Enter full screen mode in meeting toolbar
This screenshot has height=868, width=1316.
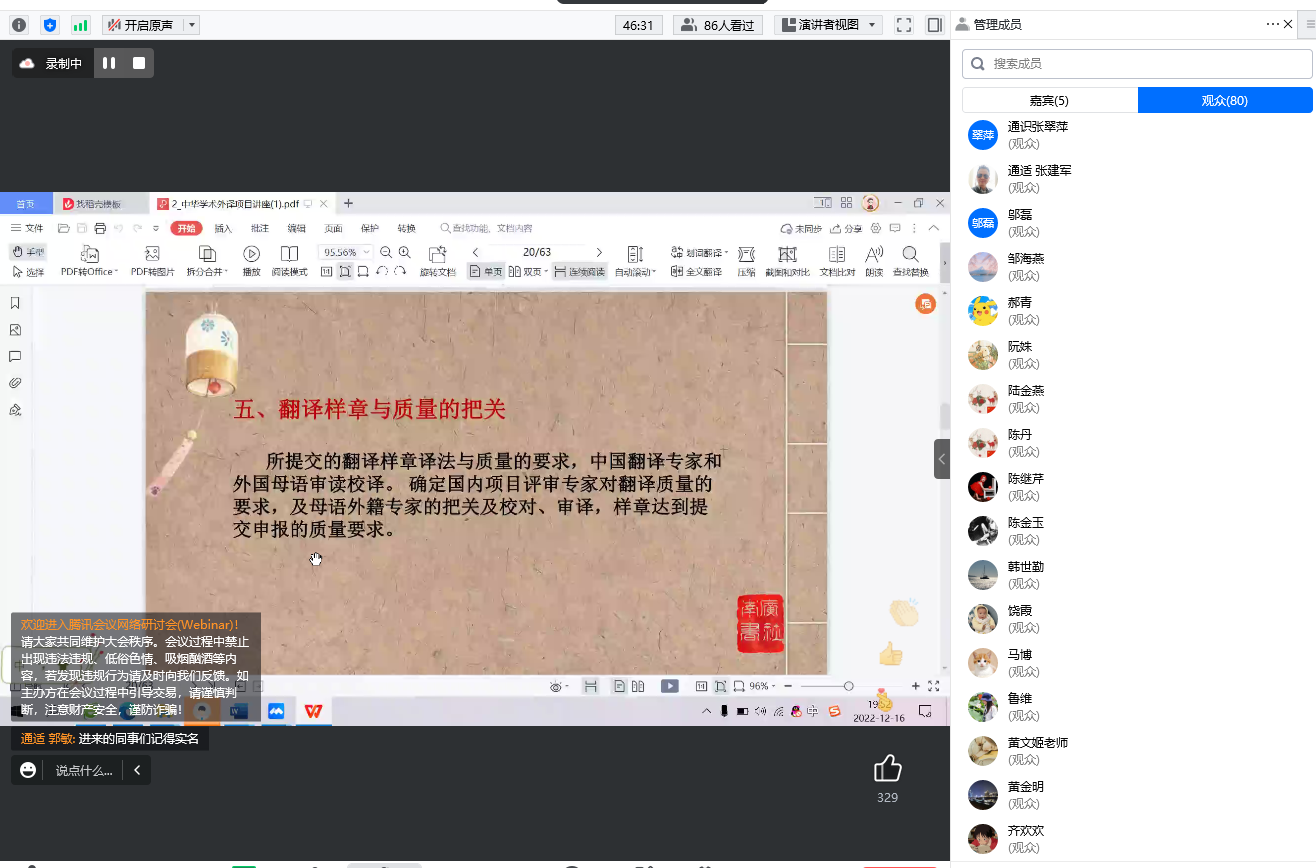pyautogui.click(x=904, y=25)
